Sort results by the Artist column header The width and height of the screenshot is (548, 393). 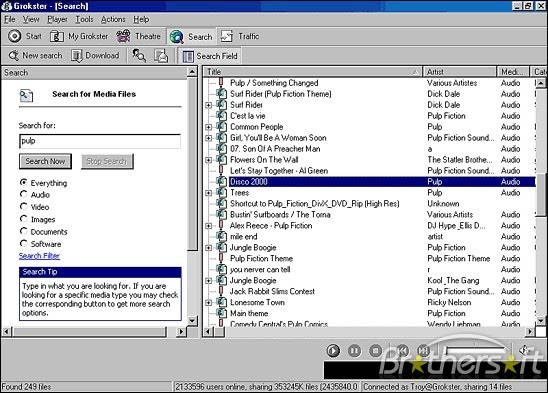[460, 72]
